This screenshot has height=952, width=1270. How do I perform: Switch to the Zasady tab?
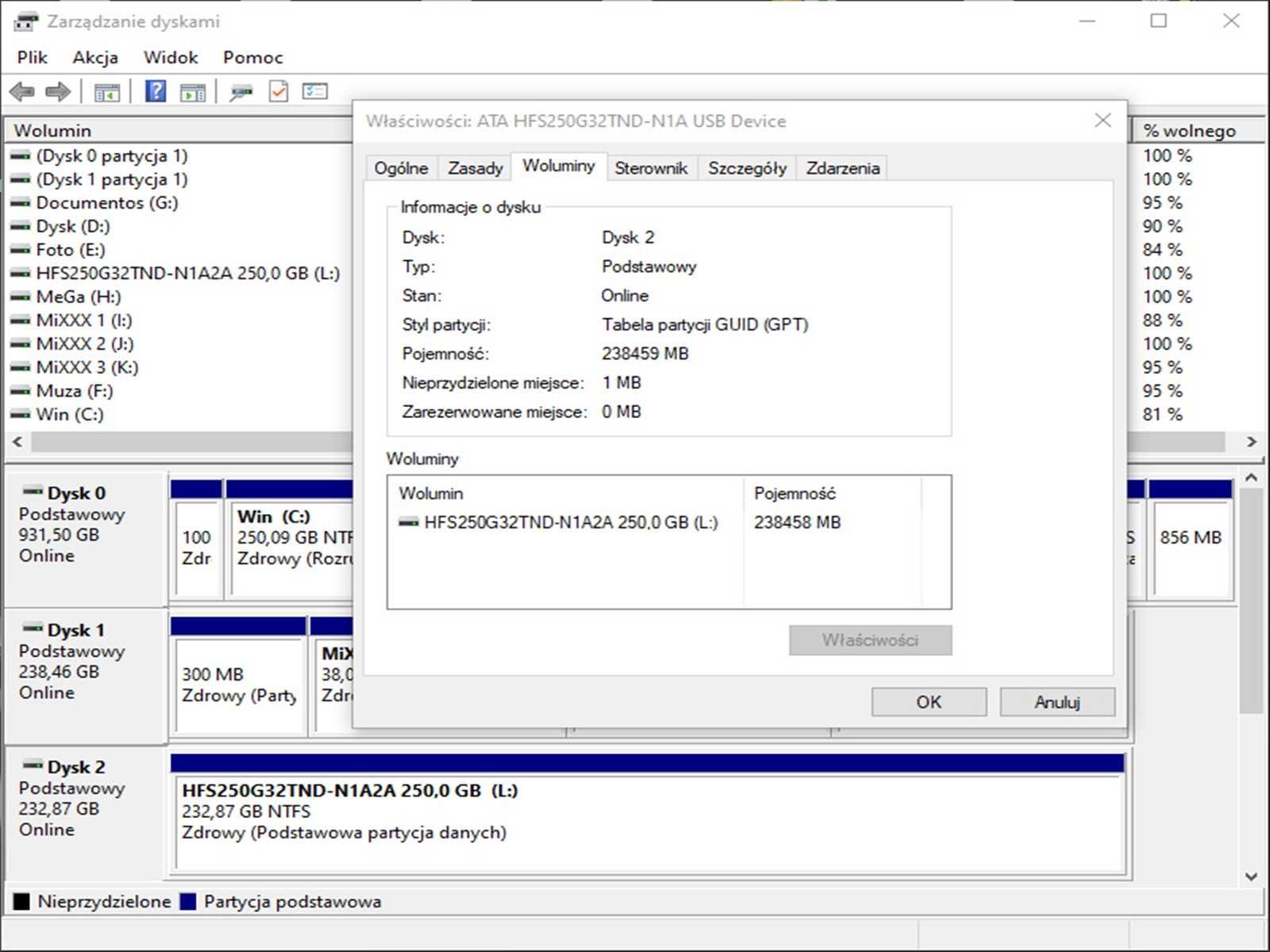pos(475,168)
